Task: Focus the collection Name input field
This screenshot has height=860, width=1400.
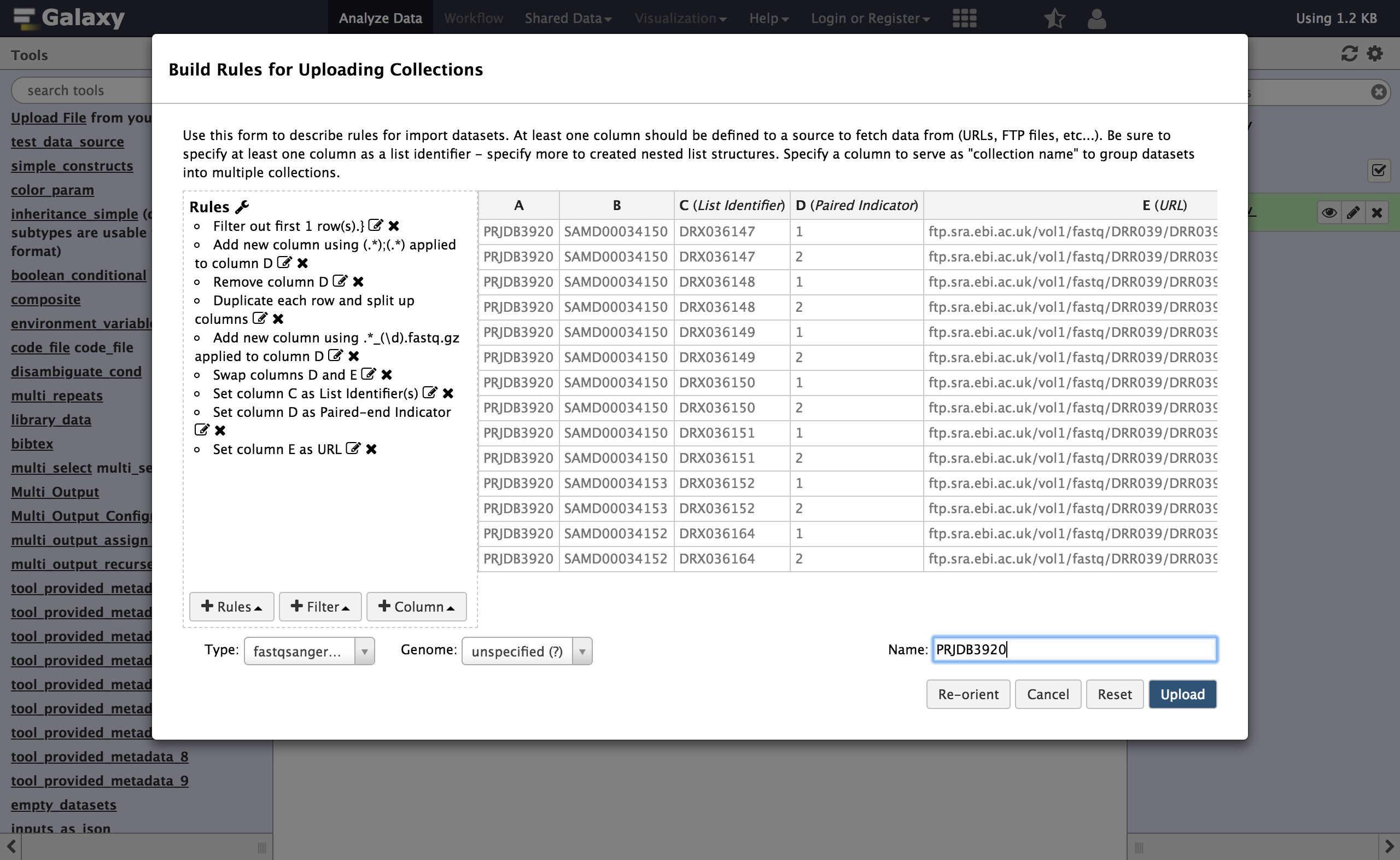Action: 1074,649
